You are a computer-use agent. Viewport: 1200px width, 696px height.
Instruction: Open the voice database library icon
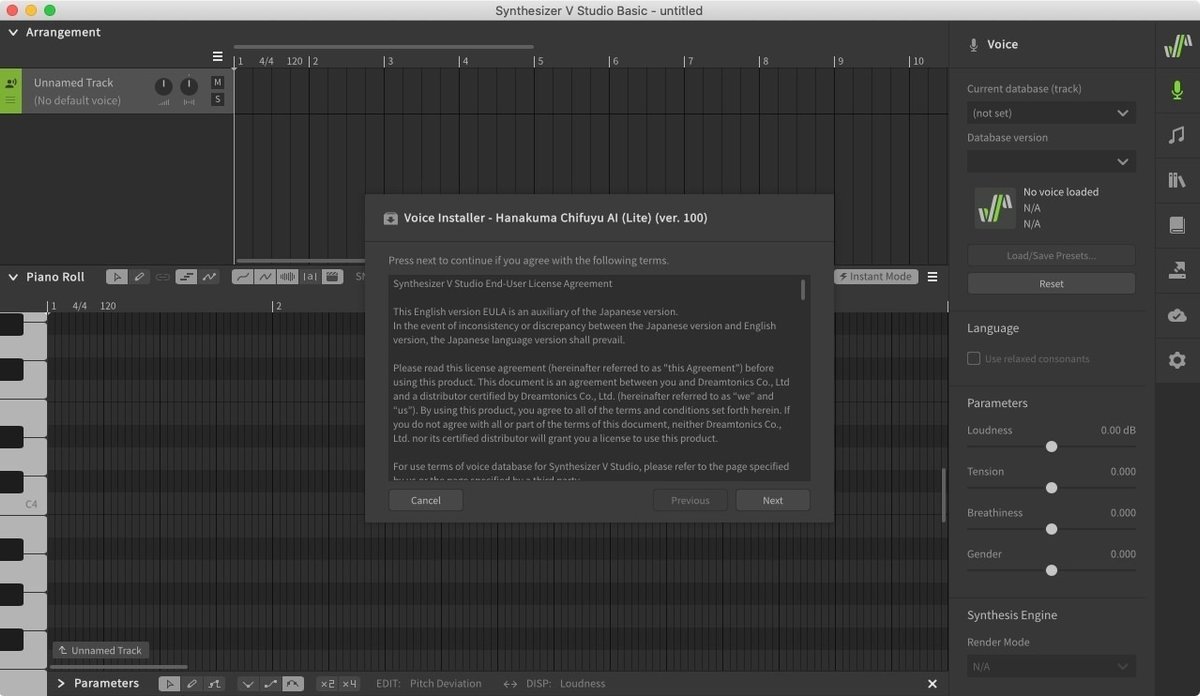[x=1177, y=181]
